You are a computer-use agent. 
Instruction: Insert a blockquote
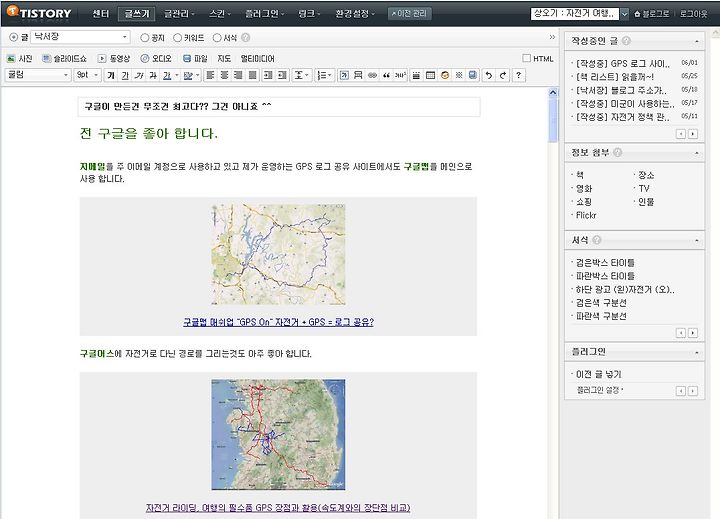pyautogui.click(x=386, y=75)
